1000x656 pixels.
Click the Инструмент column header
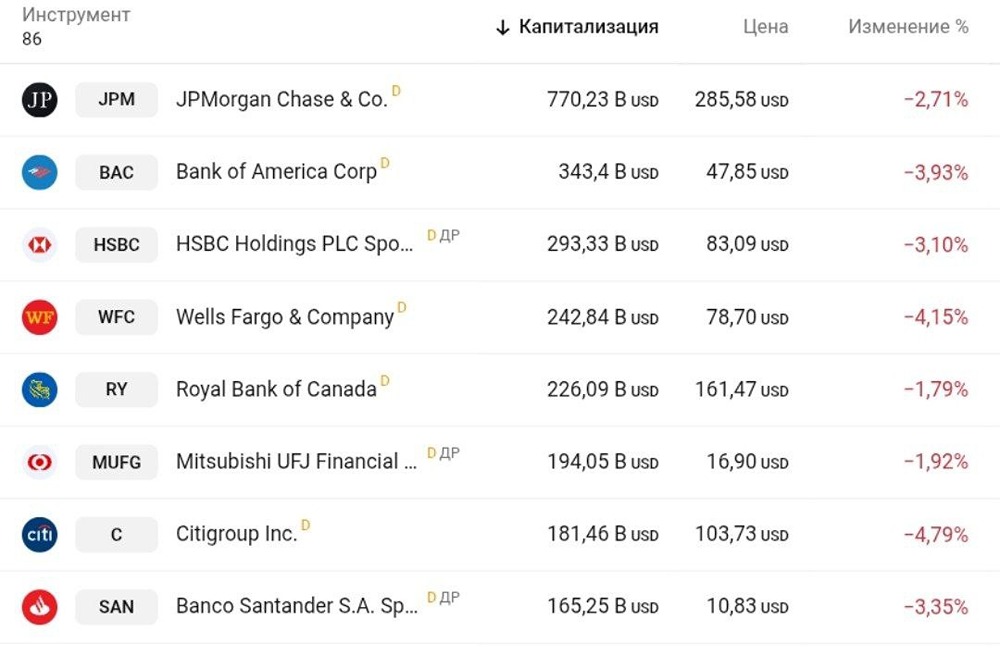(x=76, y=16)
